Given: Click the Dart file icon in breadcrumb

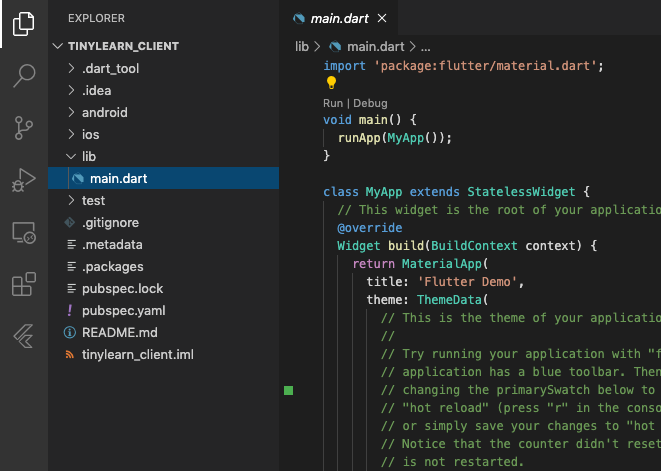Looking at the screenshot, I should point(335,46).
